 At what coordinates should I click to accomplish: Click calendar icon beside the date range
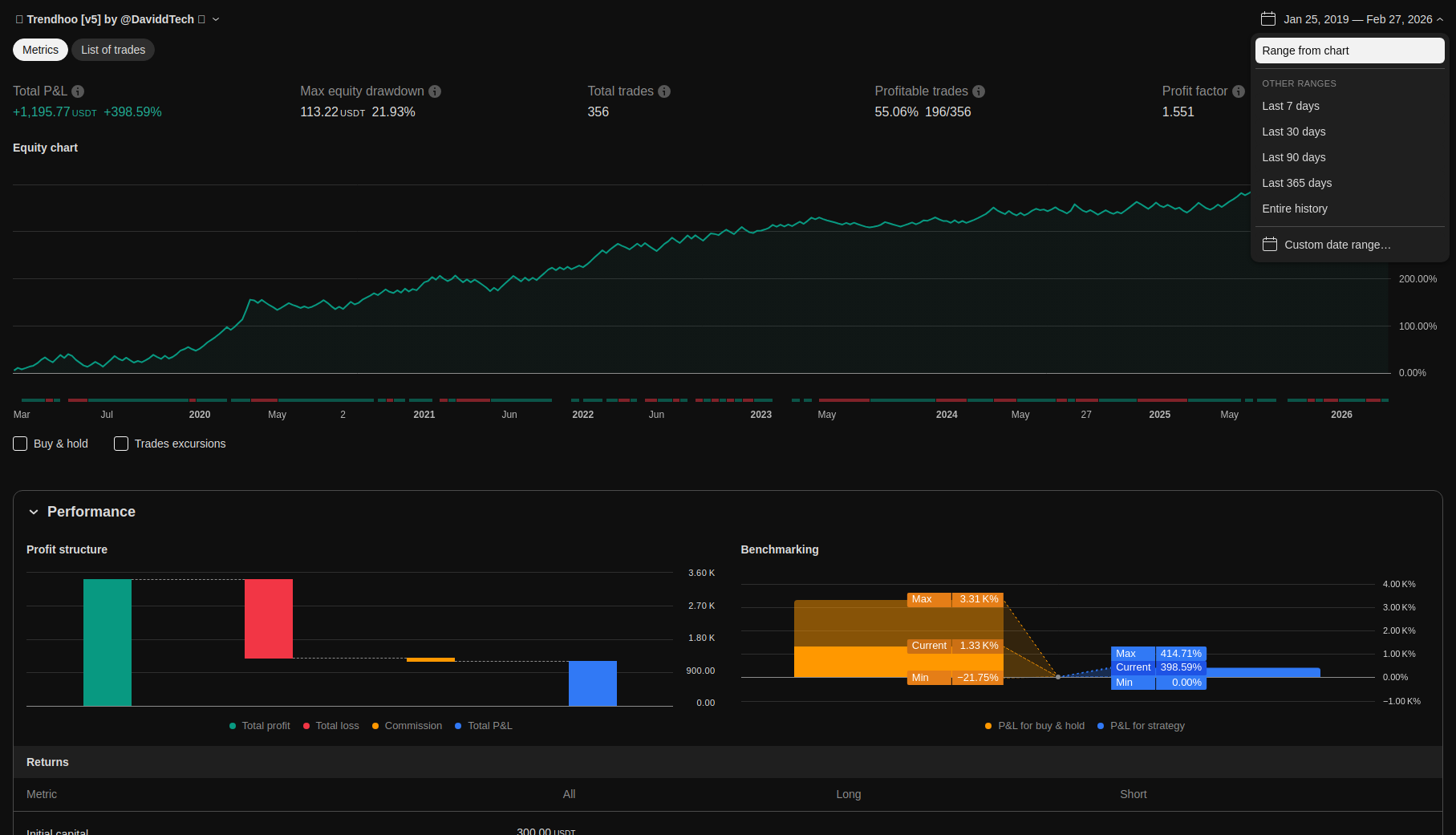pos(1268,19)
